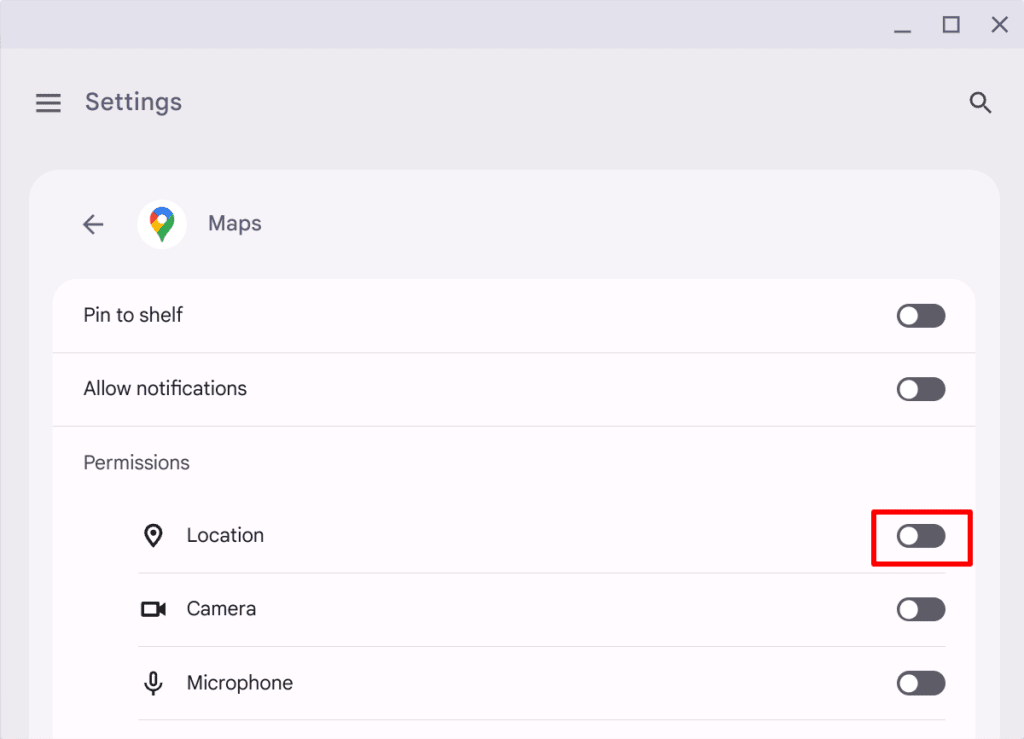Turn on the Location permission toggle

[x=921, y=537]
